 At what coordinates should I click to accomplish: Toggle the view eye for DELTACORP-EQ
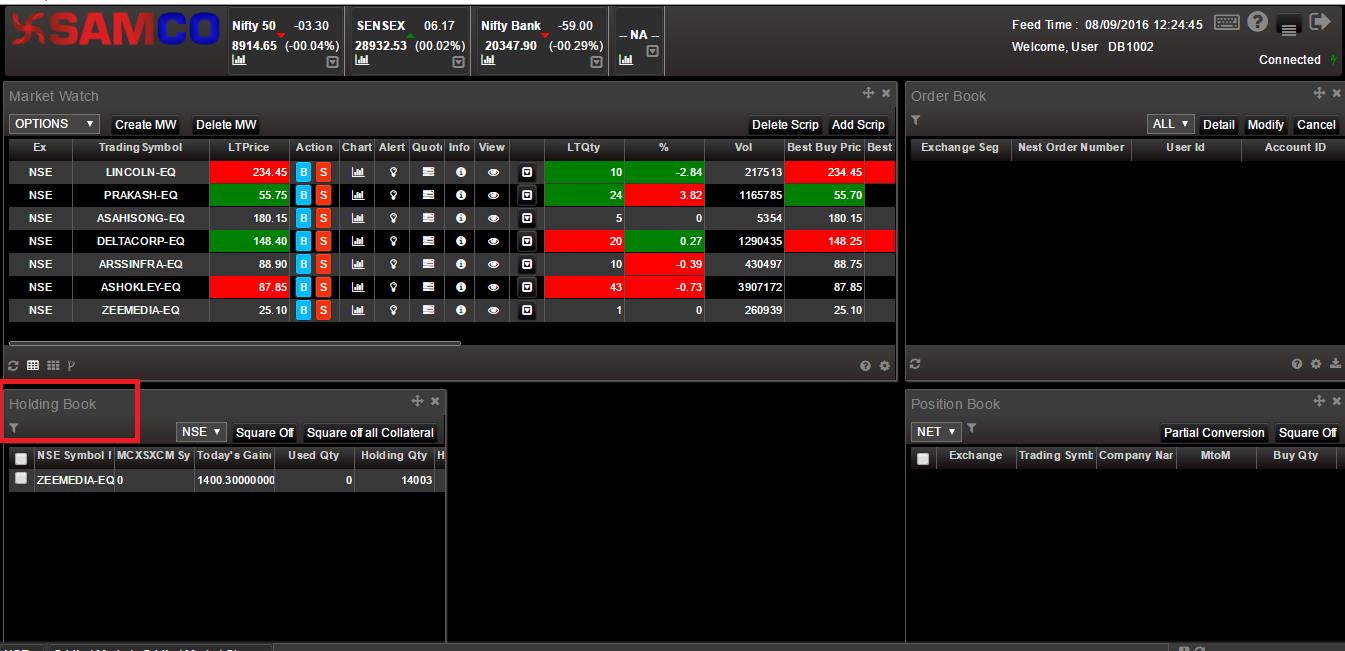pyautogui.click(x=492, y=241)
